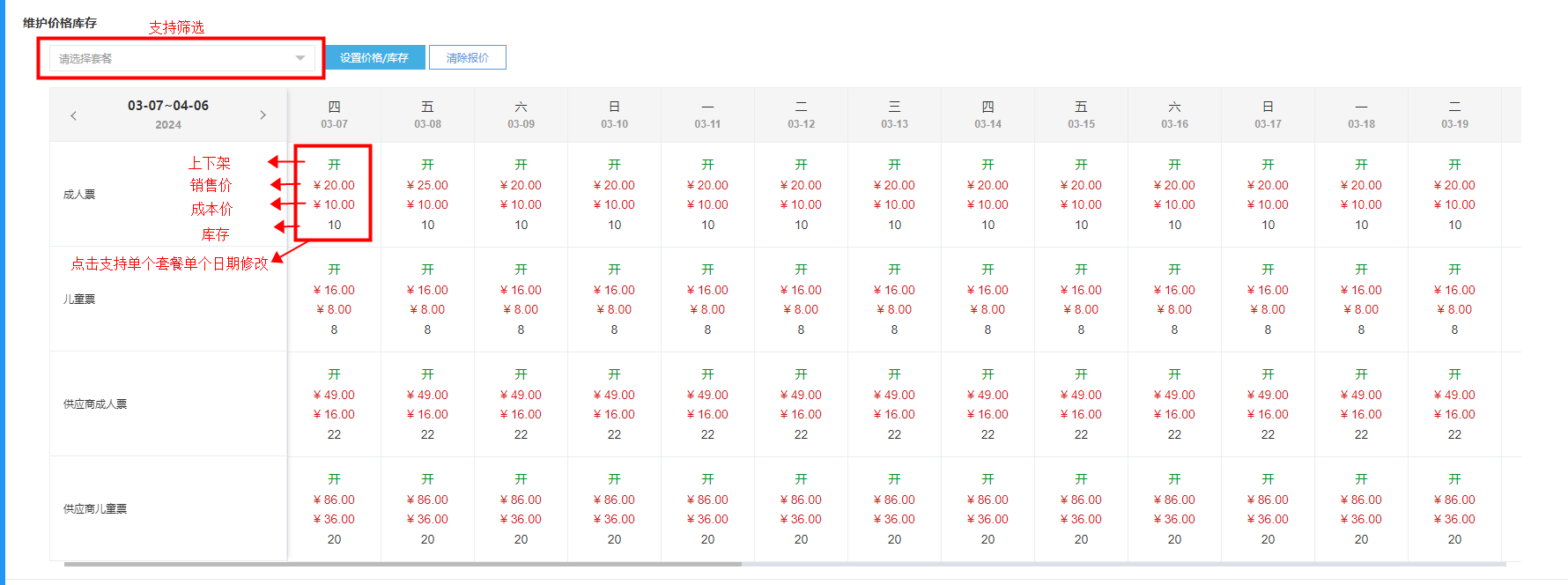The width and height of the screenshot is (1568, 585).
Task: Click 成人票 stock 10 on 03-14
Action: [987, 225]
